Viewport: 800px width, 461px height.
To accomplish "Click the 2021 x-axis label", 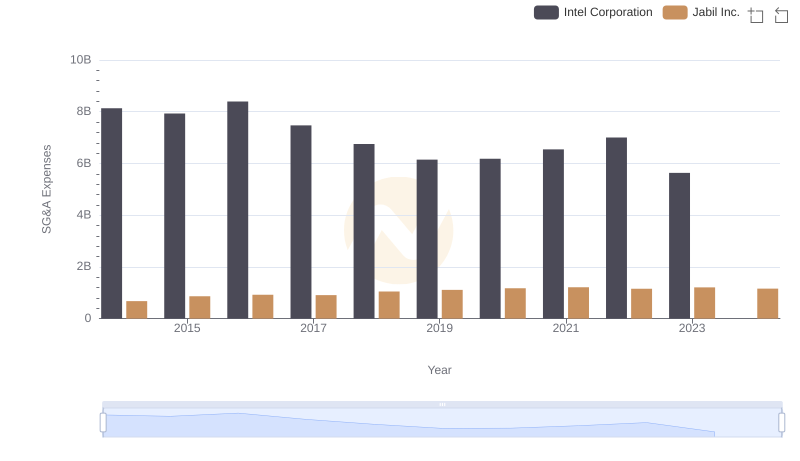I will (x=566, y=328).
